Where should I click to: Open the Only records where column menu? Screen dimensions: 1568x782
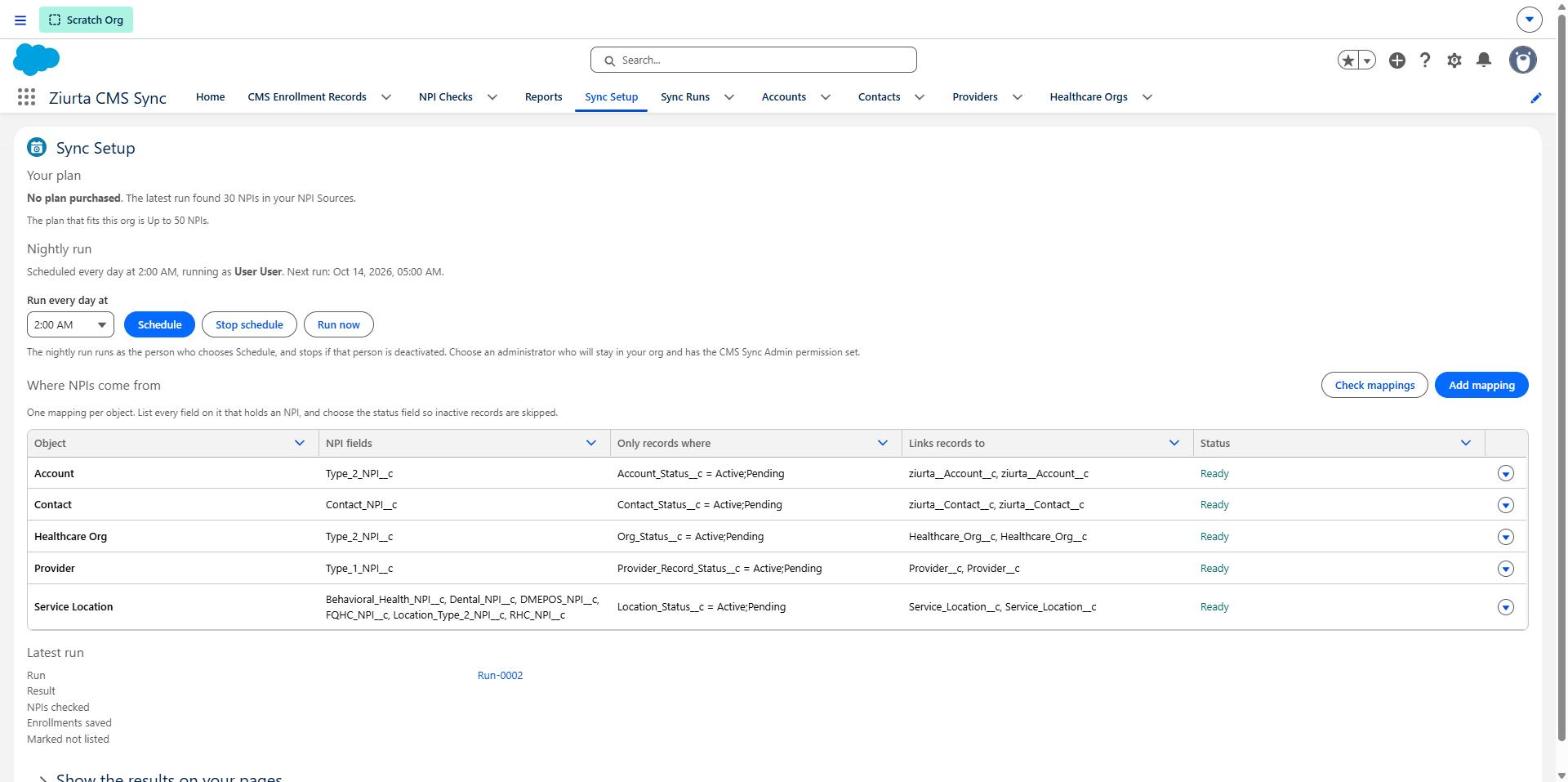(x=883, y=443)
